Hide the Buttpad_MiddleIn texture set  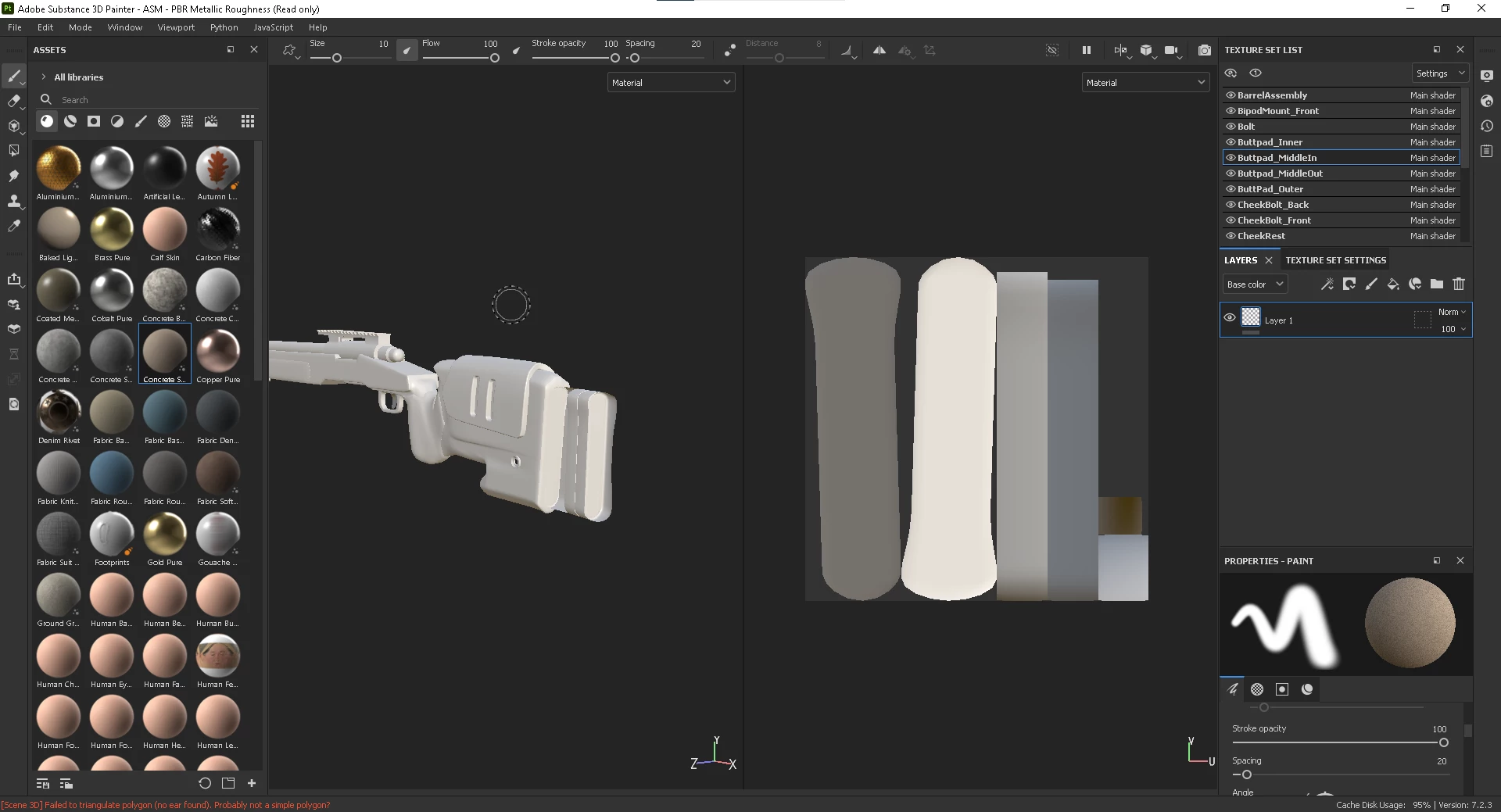click(1231, 158)
